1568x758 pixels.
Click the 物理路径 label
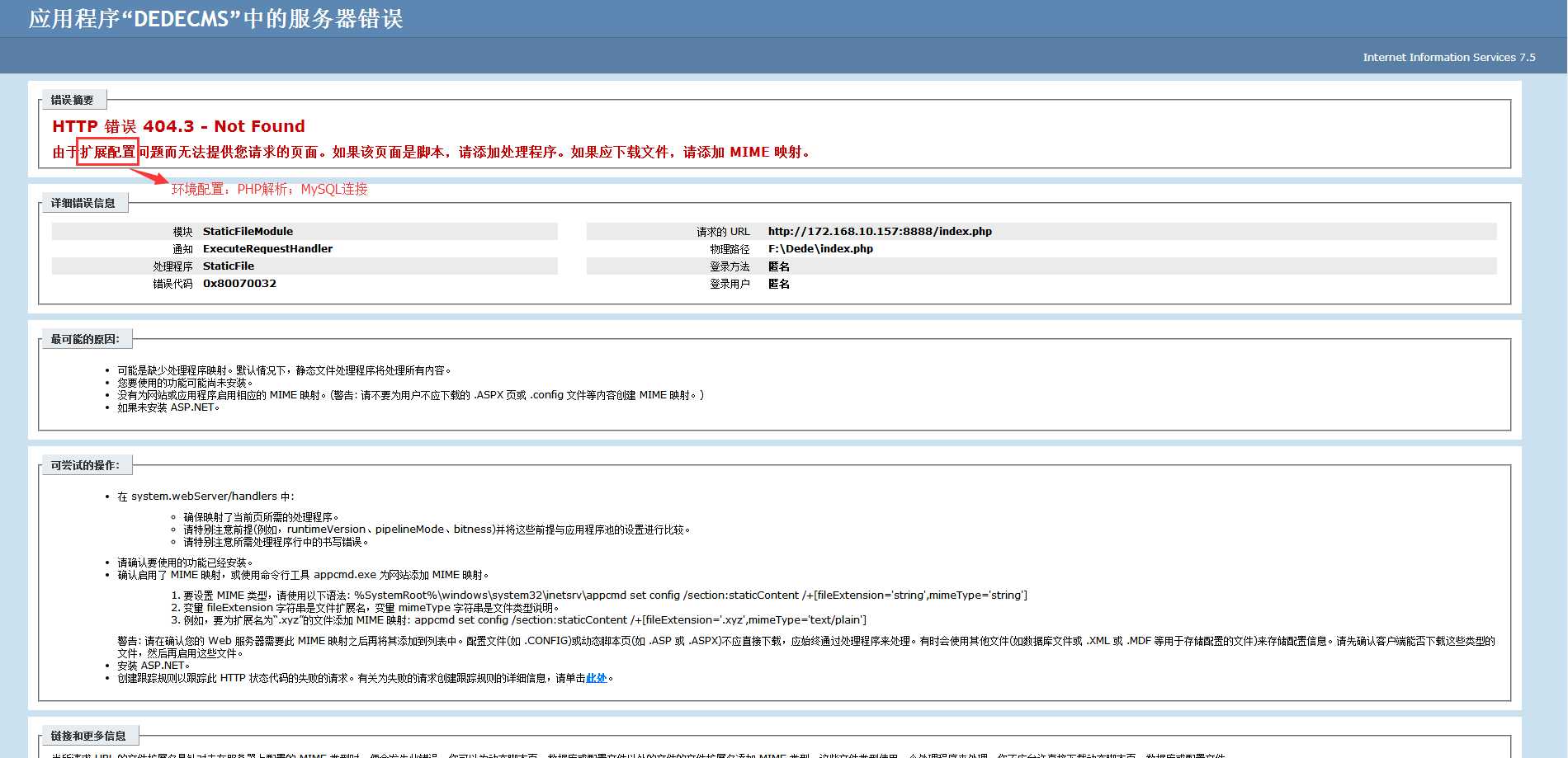click(x=730, y=249)
